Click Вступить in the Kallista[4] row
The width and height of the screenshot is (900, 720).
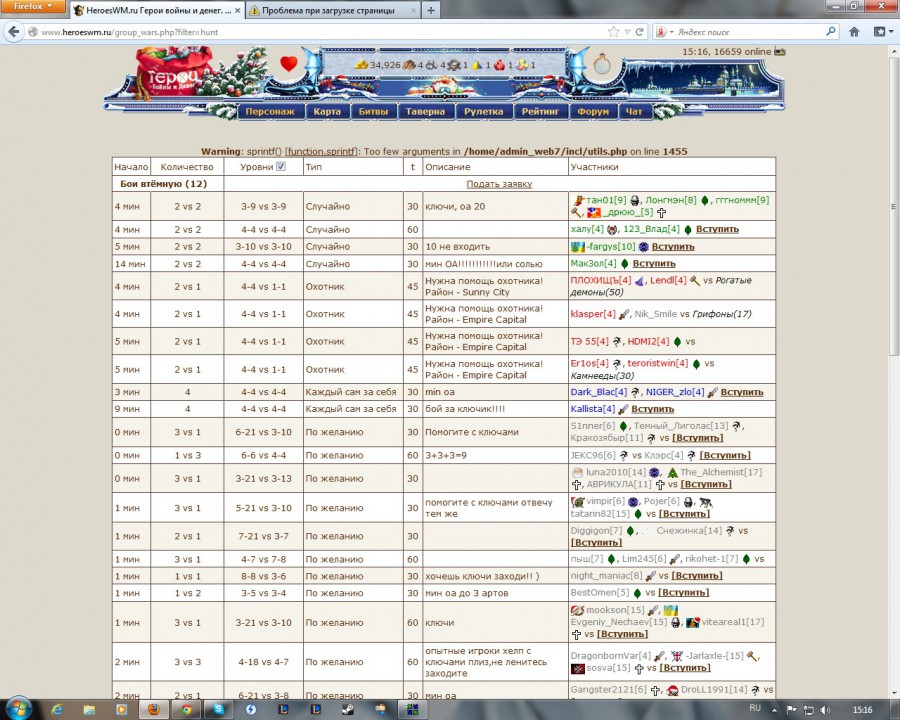coord(653,409)
